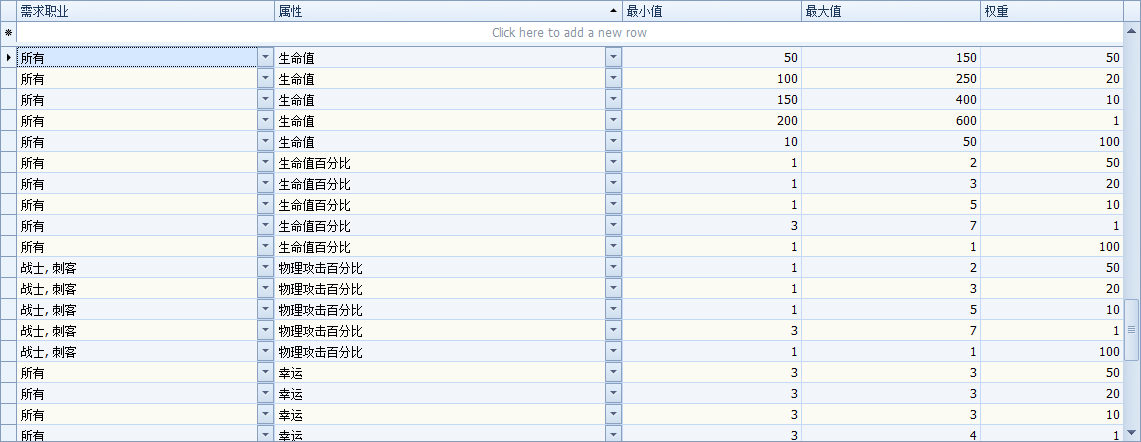Open 属性 dropdown for row with max value 600
The image size is (1141, 442).
tap(613, 121)
